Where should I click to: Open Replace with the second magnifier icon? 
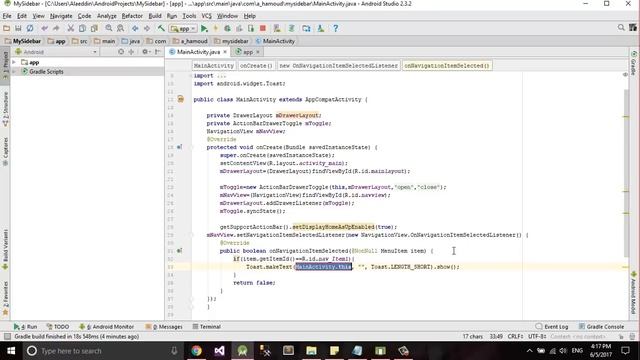120,28
